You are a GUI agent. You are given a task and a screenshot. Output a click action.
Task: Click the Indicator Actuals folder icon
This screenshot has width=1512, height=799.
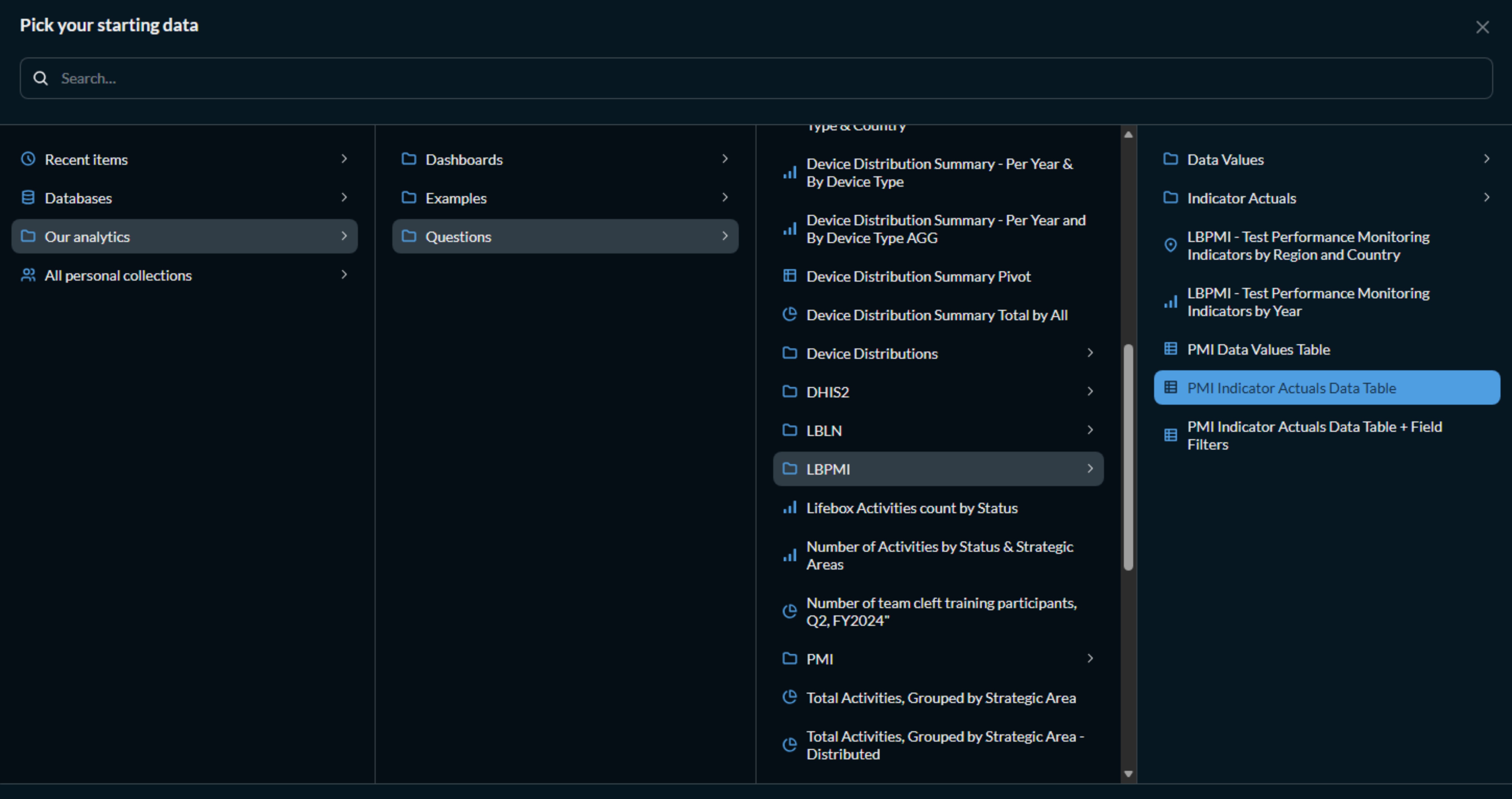pos(1171,198)
